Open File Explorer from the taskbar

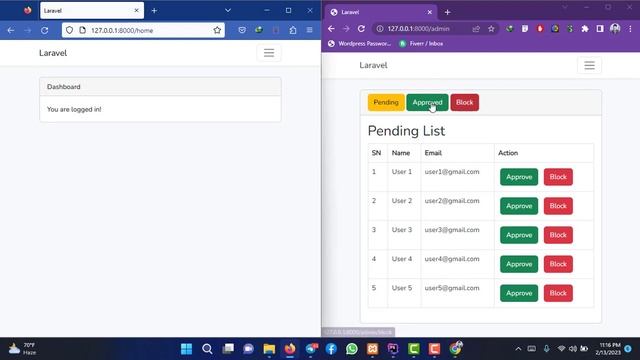pyautogui.click(x=269, y=349)
